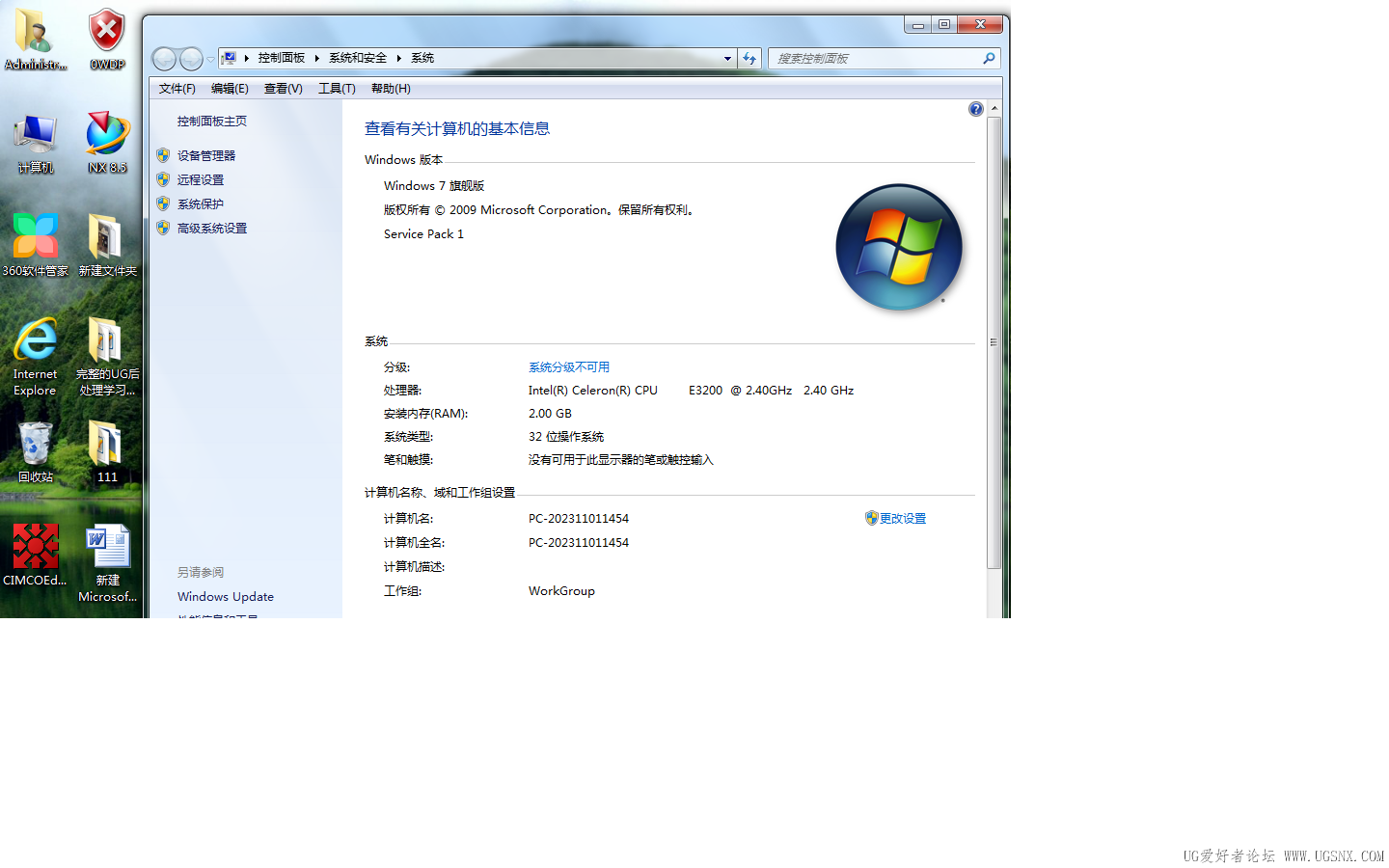Click the shield icon next to 远程设置

163,179
